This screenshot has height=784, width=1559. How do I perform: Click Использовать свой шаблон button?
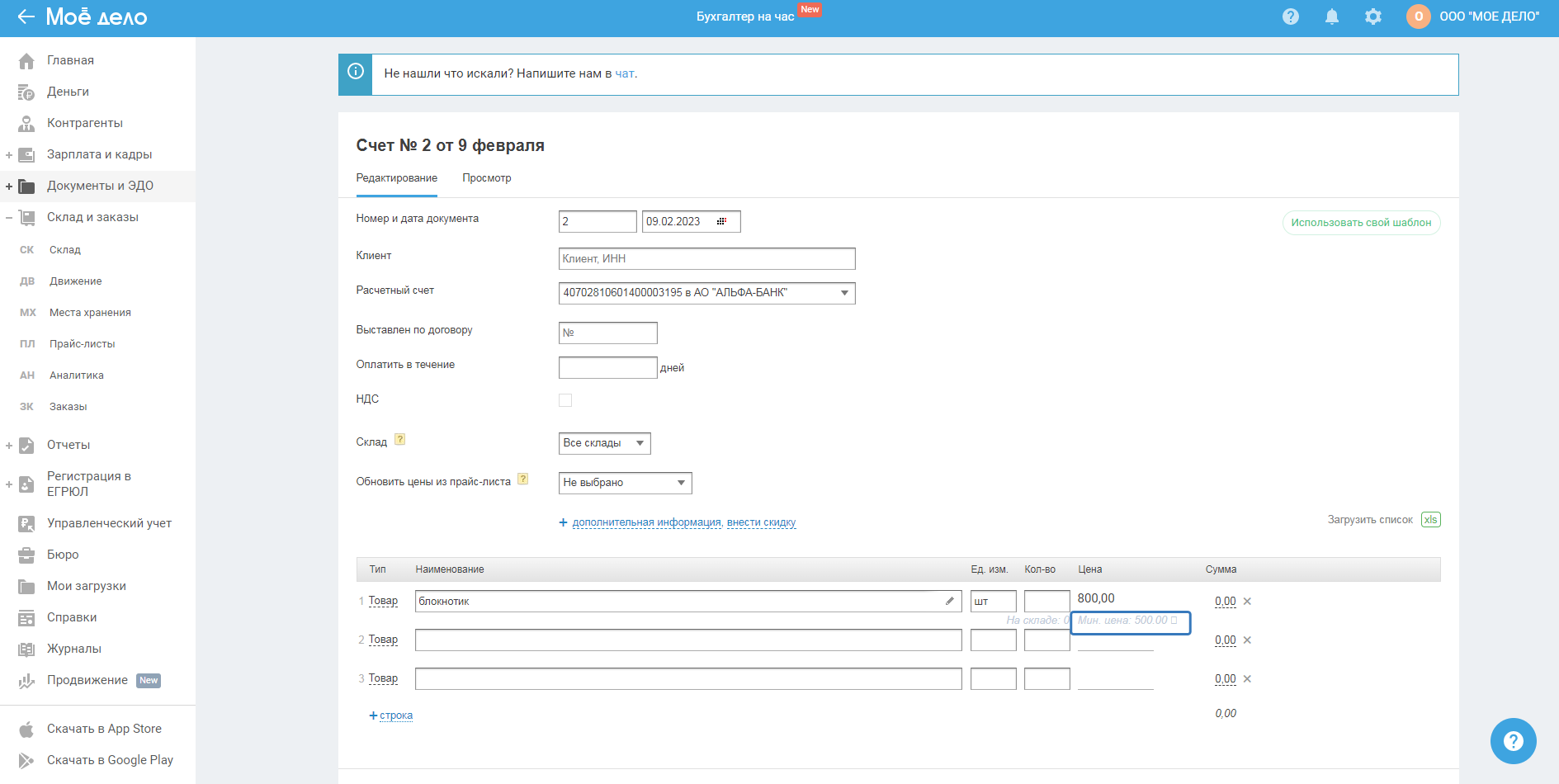click(x=1360, y=223)
